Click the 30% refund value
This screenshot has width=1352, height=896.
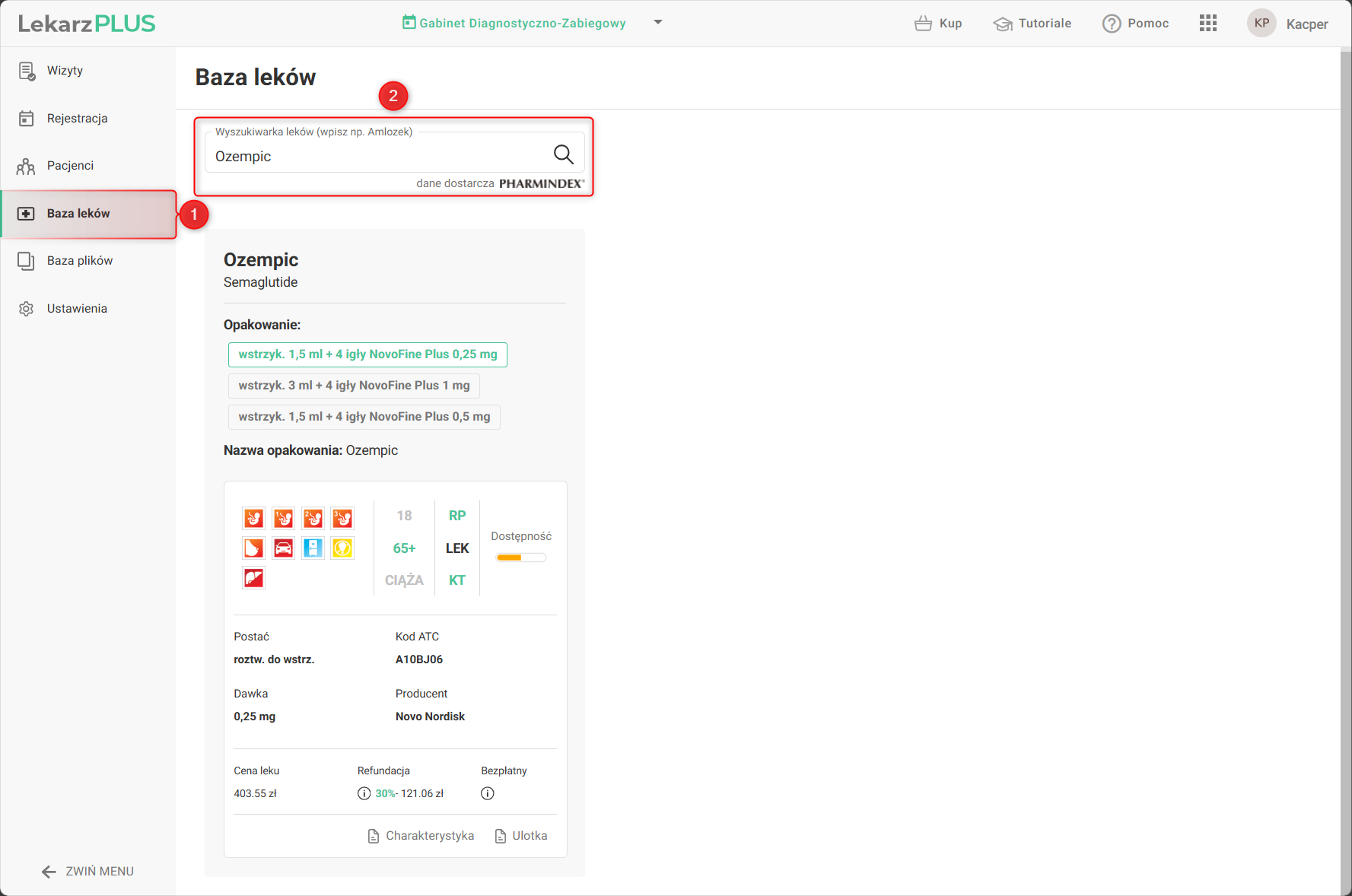(x=386, y=793)
